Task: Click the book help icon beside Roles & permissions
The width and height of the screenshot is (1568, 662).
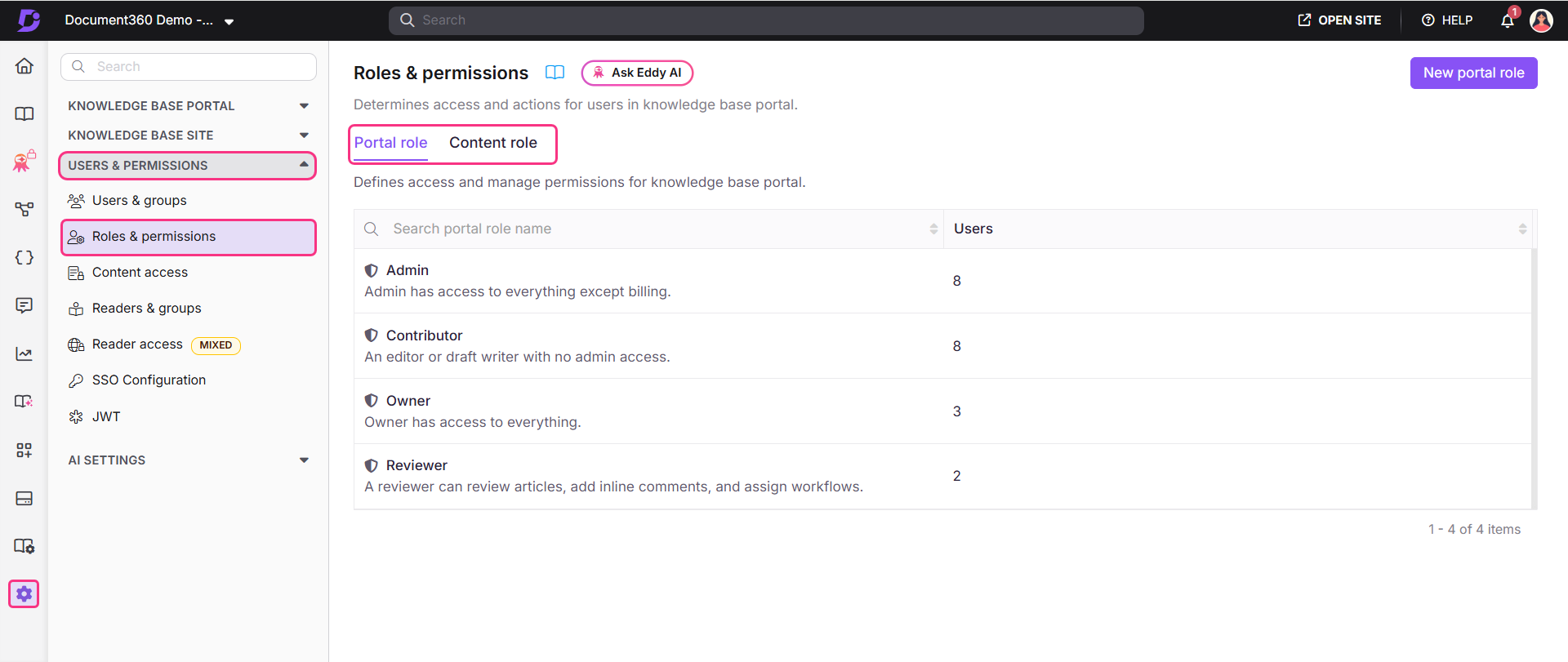Action: [x=555, y=73]
